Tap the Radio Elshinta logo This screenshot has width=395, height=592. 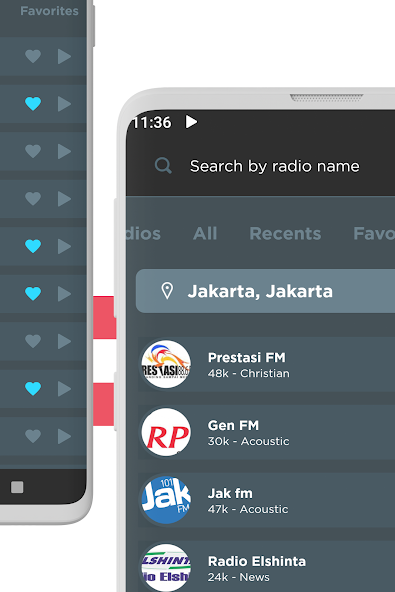coord(166,567)
